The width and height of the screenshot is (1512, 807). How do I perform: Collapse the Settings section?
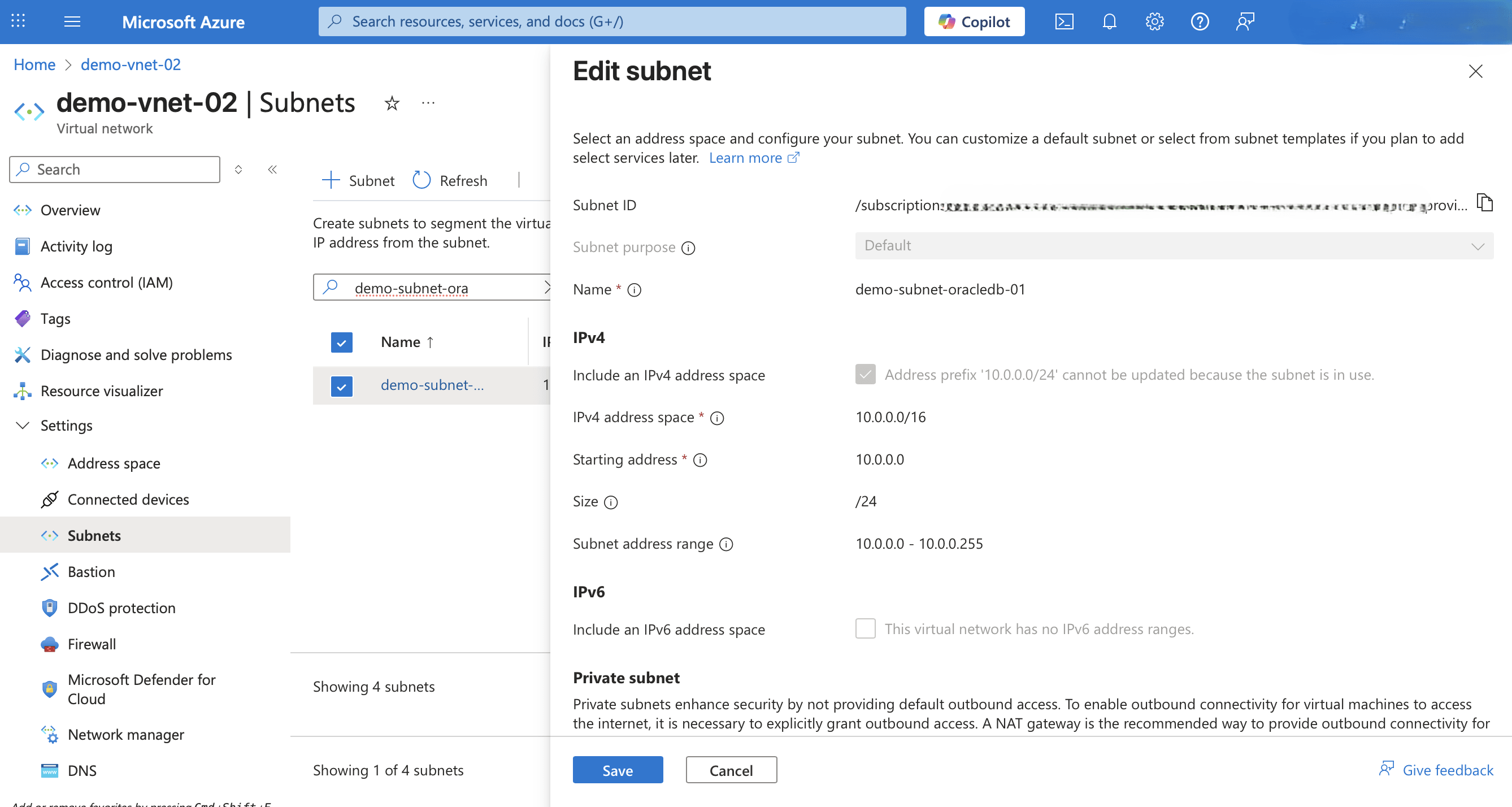(x=23, y=426)
